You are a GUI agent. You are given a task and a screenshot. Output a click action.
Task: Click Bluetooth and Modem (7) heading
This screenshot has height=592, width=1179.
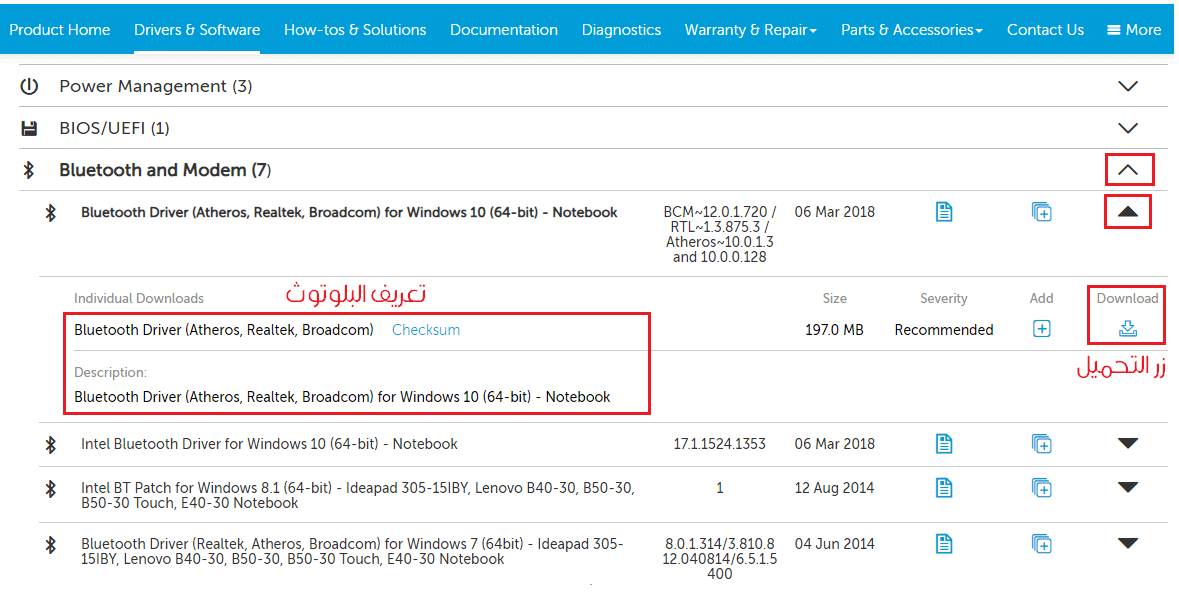[x=165, y=170]
